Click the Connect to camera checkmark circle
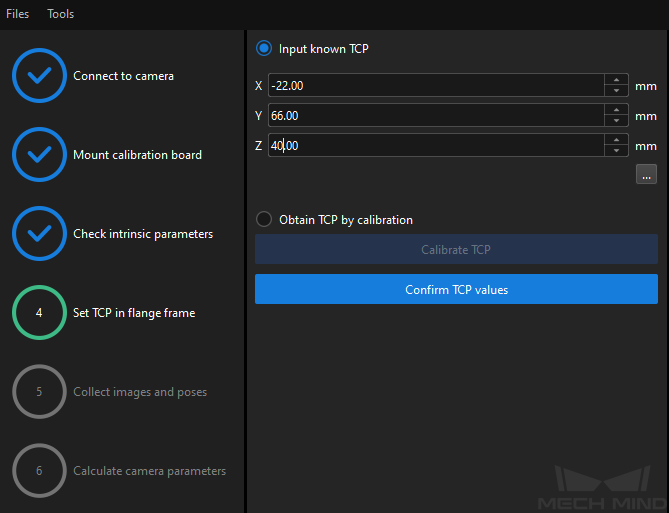The height and width of the screenshot is (513, 669). coord(39,76)
